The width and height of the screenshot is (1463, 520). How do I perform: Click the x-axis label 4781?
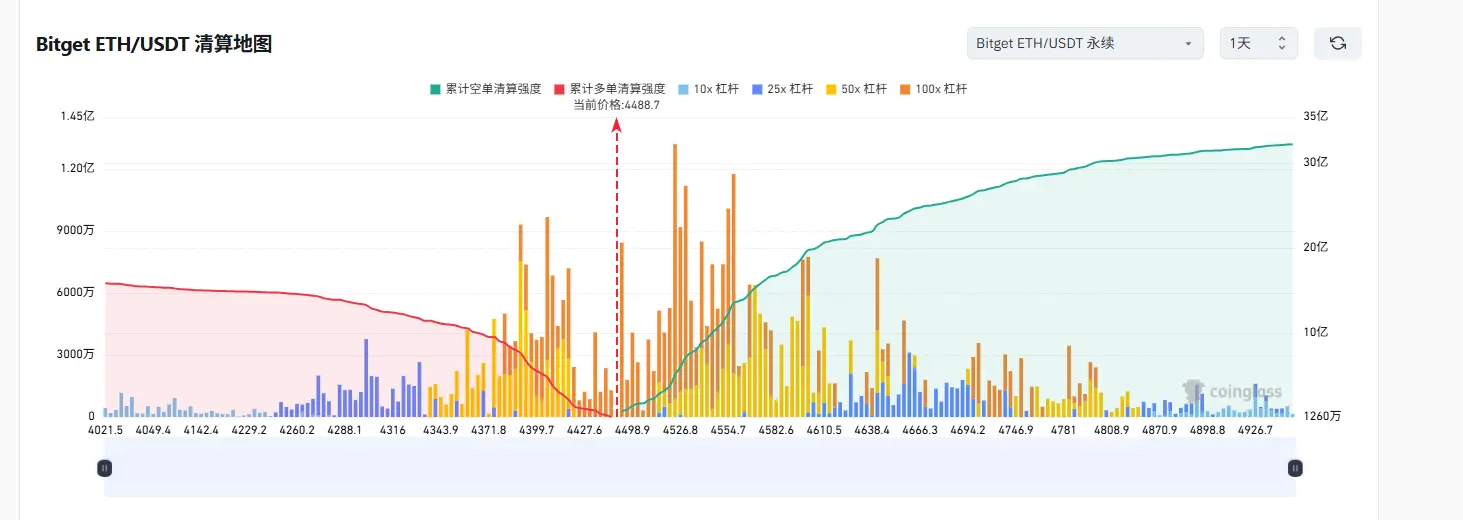[x=1064, y=430]
